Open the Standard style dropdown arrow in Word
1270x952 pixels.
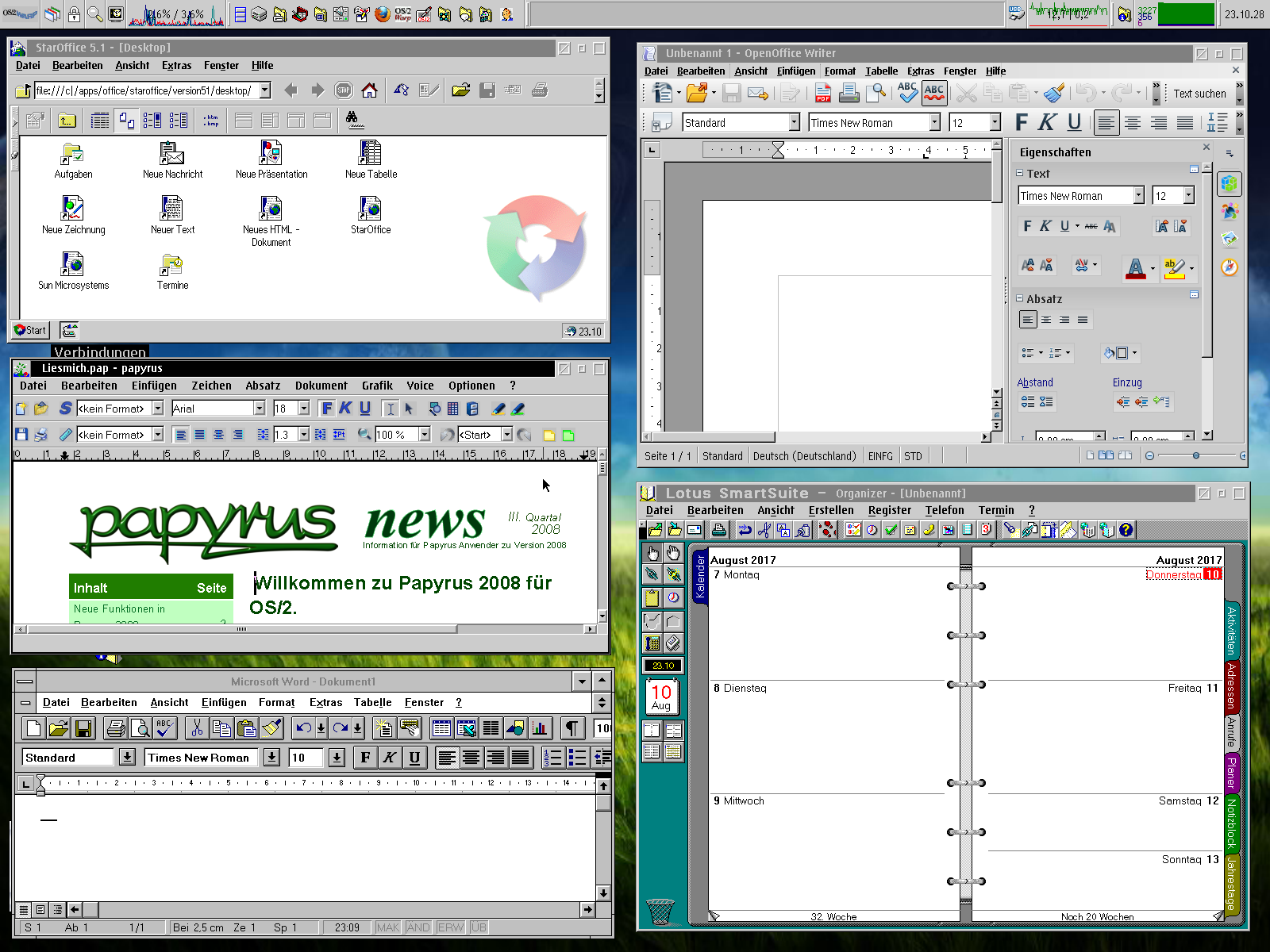127,758
